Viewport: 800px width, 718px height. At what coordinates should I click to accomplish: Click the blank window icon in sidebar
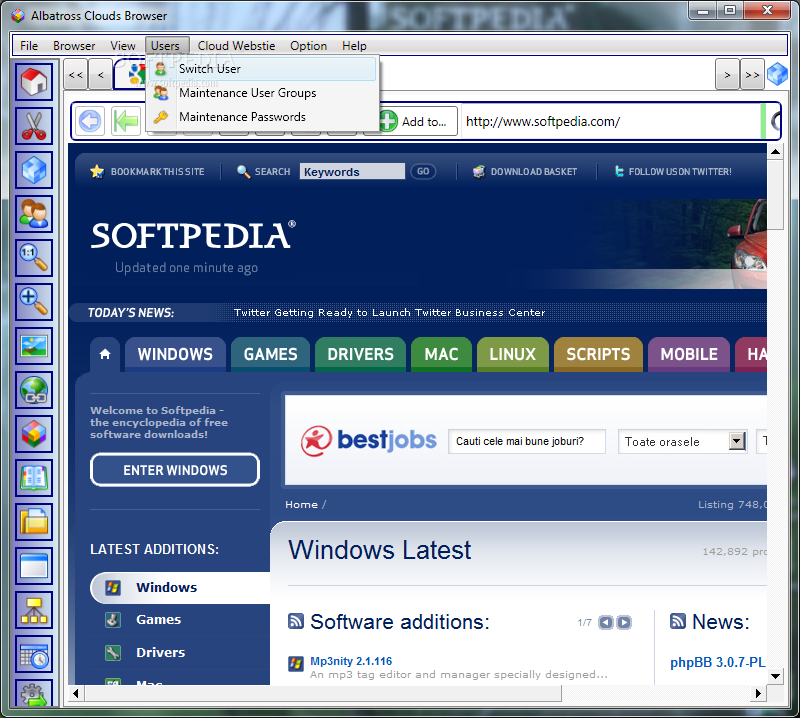pyautogui.click(x=34, y=565)
